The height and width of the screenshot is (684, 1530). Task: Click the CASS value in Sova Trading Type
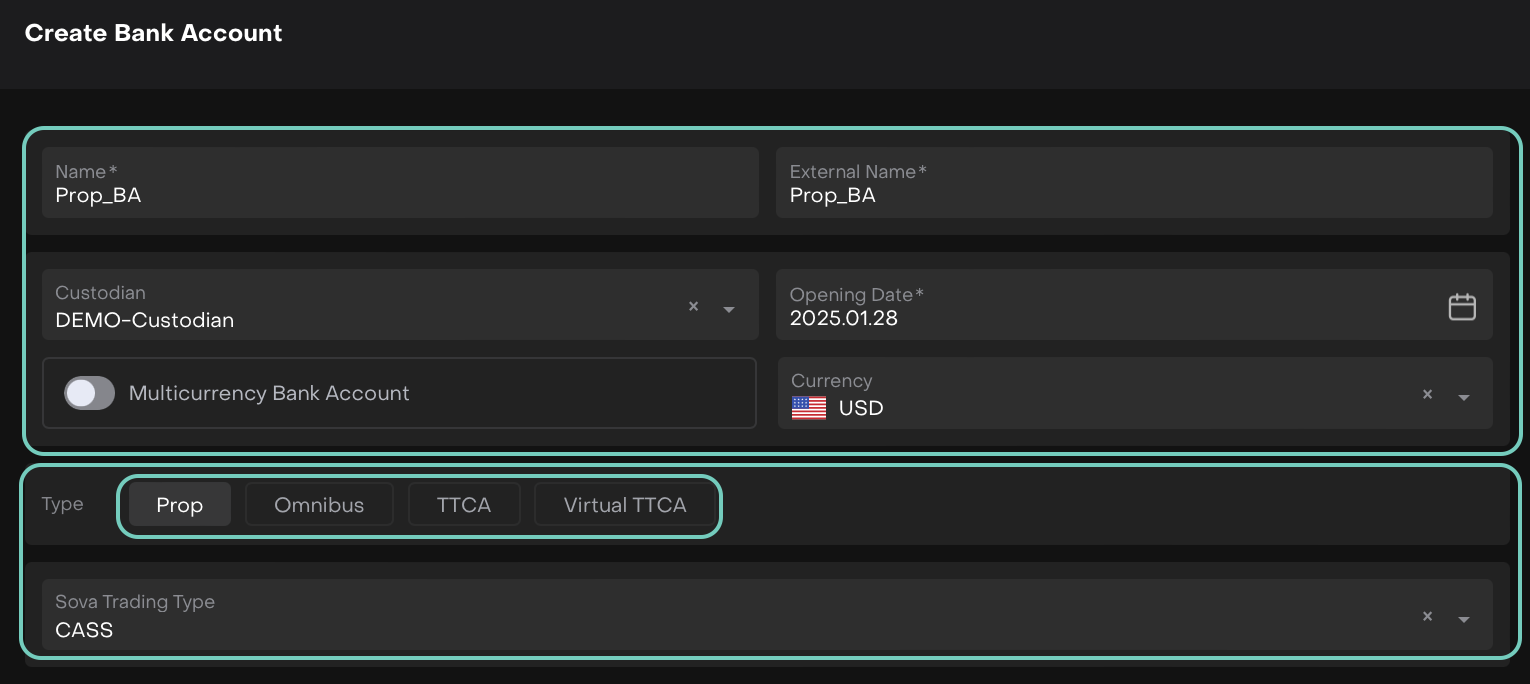point(84,630)
